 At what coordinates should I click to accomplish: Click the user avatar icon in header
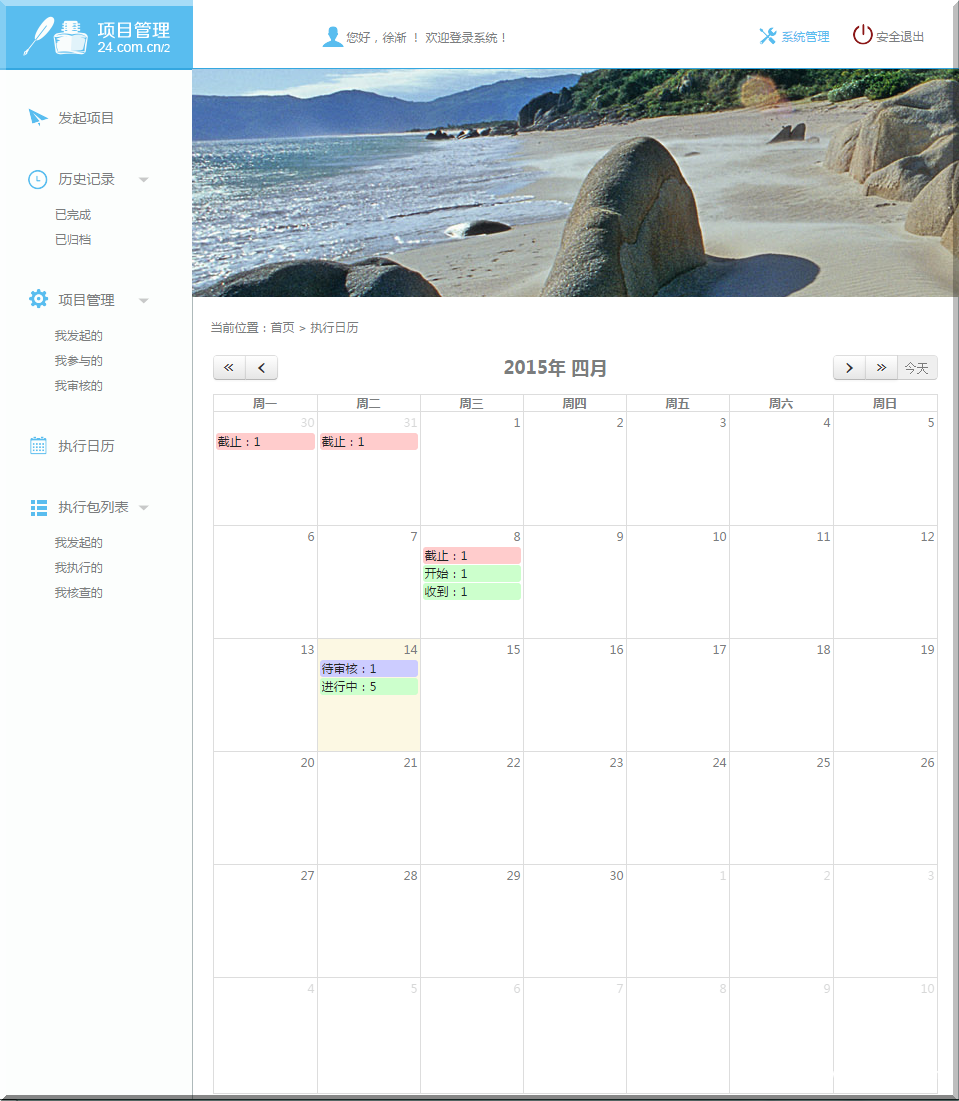[x=333, y=37]
